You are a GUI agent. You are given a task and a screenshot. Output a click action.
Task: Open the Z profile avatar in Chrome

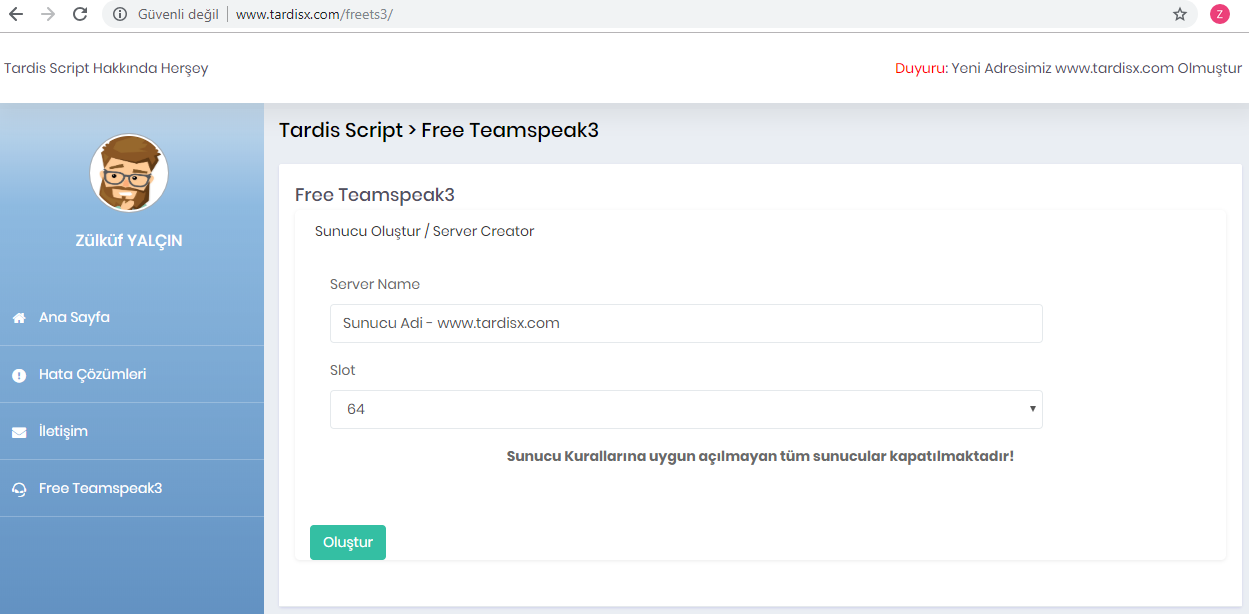tap(1219, 14)
